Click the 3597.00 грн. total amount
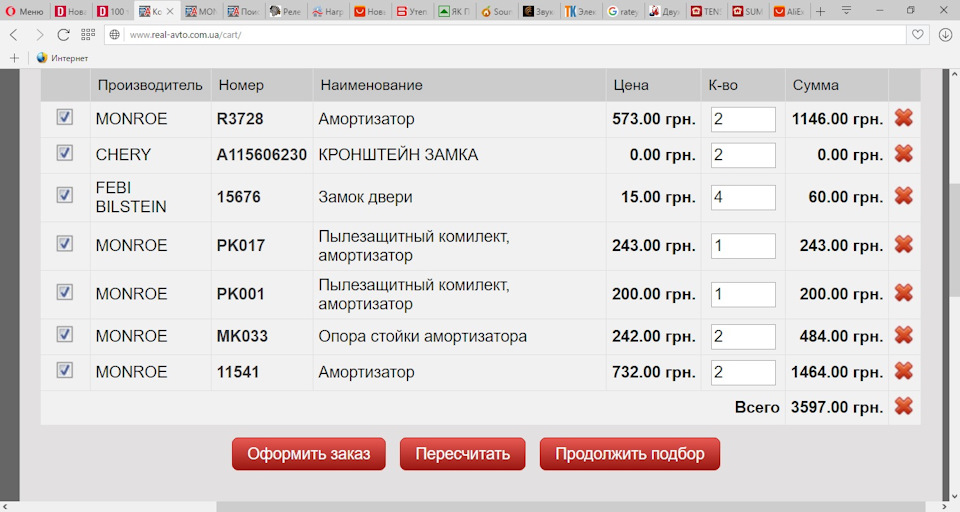Image resolution: width=960 pixels, height=512 pixels. click(x=837, y=407)
